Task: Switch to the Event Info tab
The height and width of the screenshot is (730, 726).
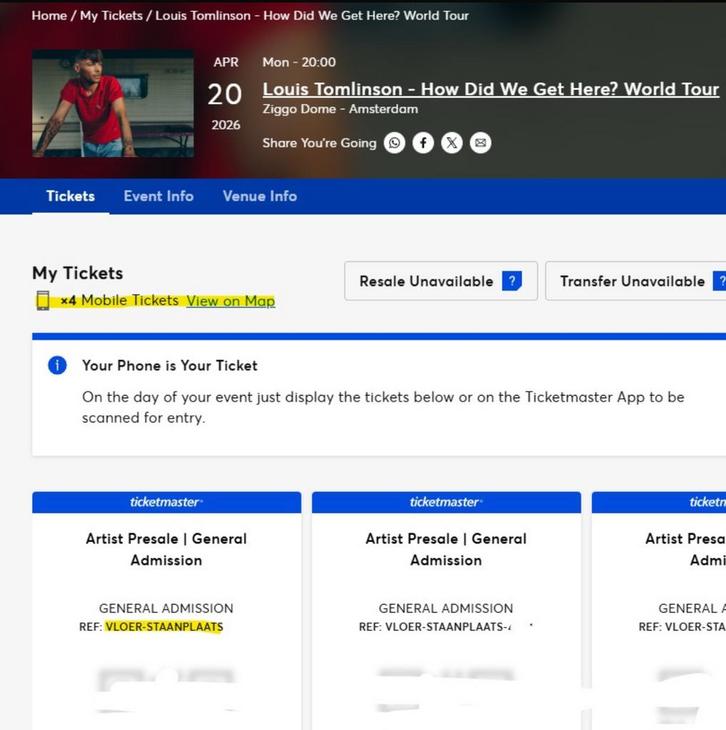Action: [158, 196]
